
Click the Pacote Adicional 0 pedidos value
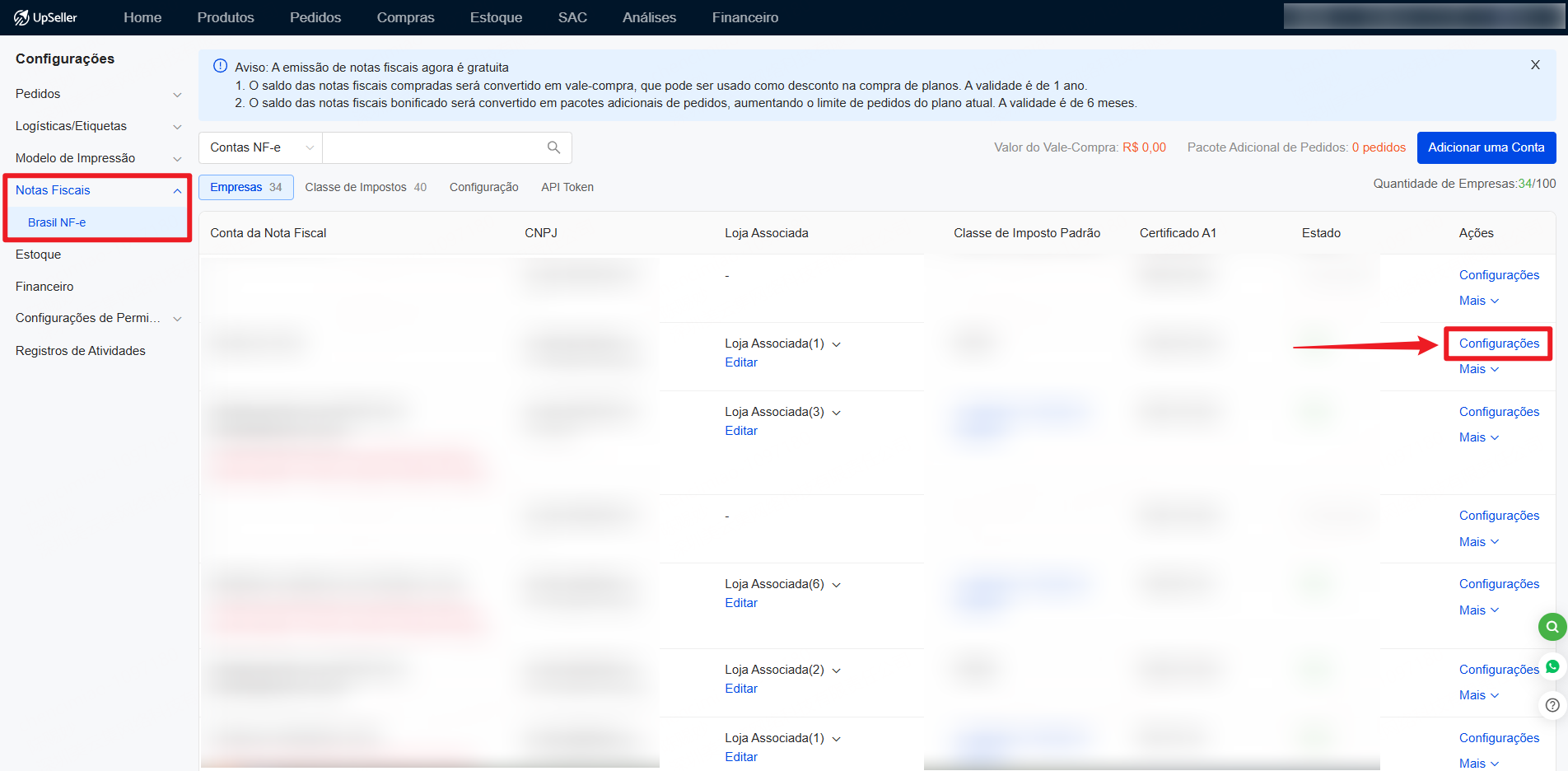tap(1379, 147)
